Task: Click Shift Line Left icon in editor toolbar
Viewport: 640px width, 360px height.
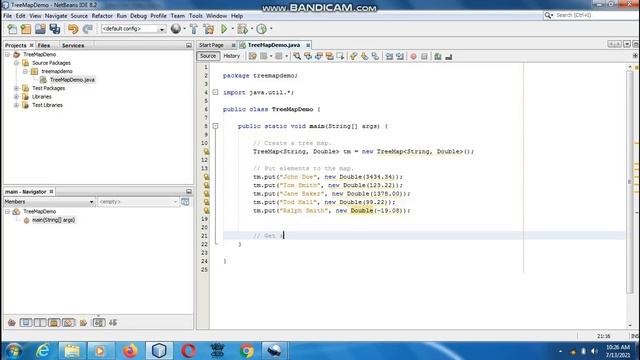Action: (x=389, y=56)
